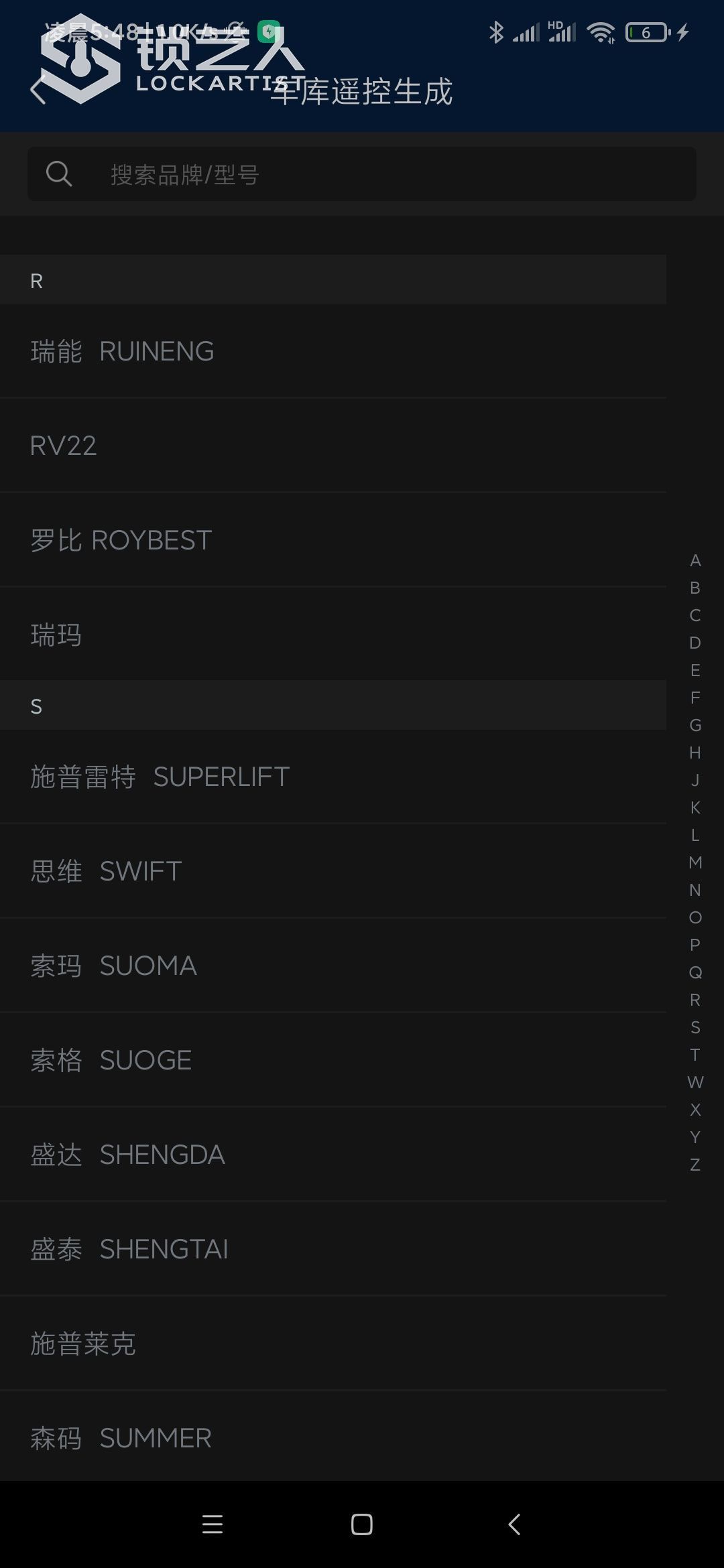Select the SHENGDA brand entry
724x1568 pixels.
click(x=333, y=1155)
